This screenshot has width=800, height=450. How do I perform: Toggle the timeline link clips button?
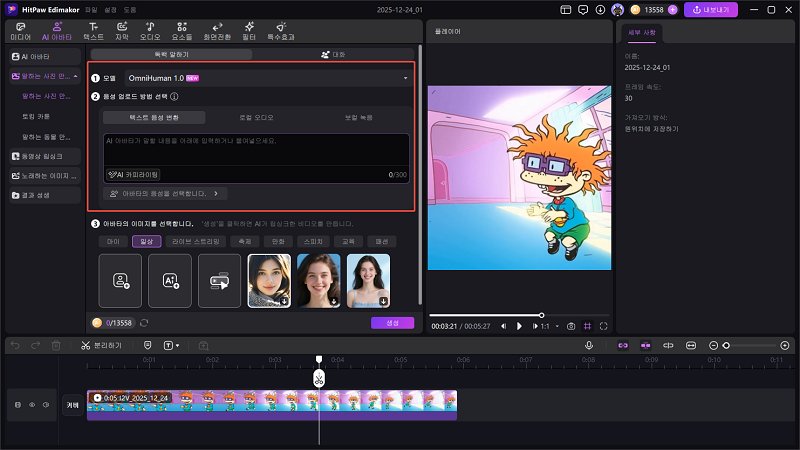tap(623, 345)
